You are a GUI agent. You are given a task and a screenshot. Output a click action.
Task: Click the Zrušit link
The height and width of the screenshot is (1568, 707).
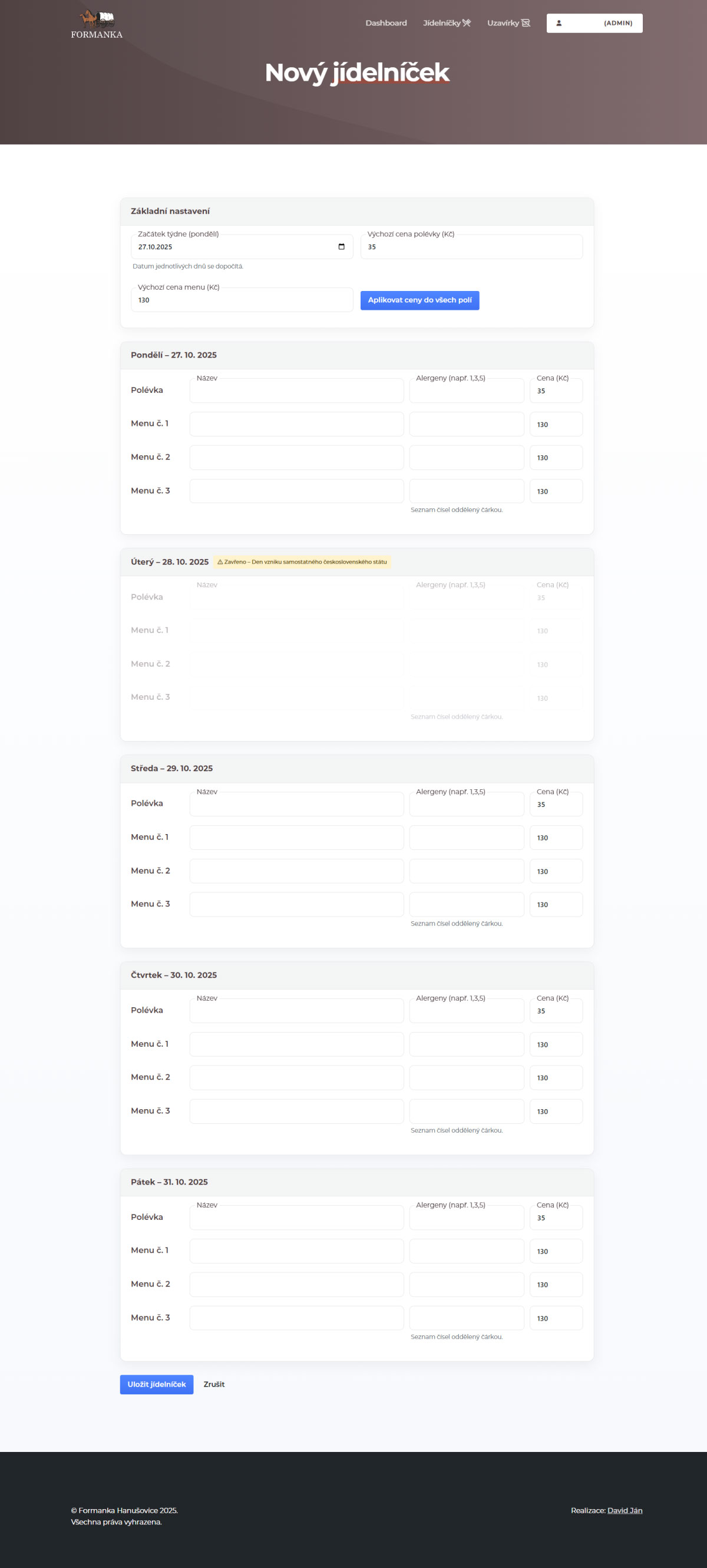pos(214,1384)
